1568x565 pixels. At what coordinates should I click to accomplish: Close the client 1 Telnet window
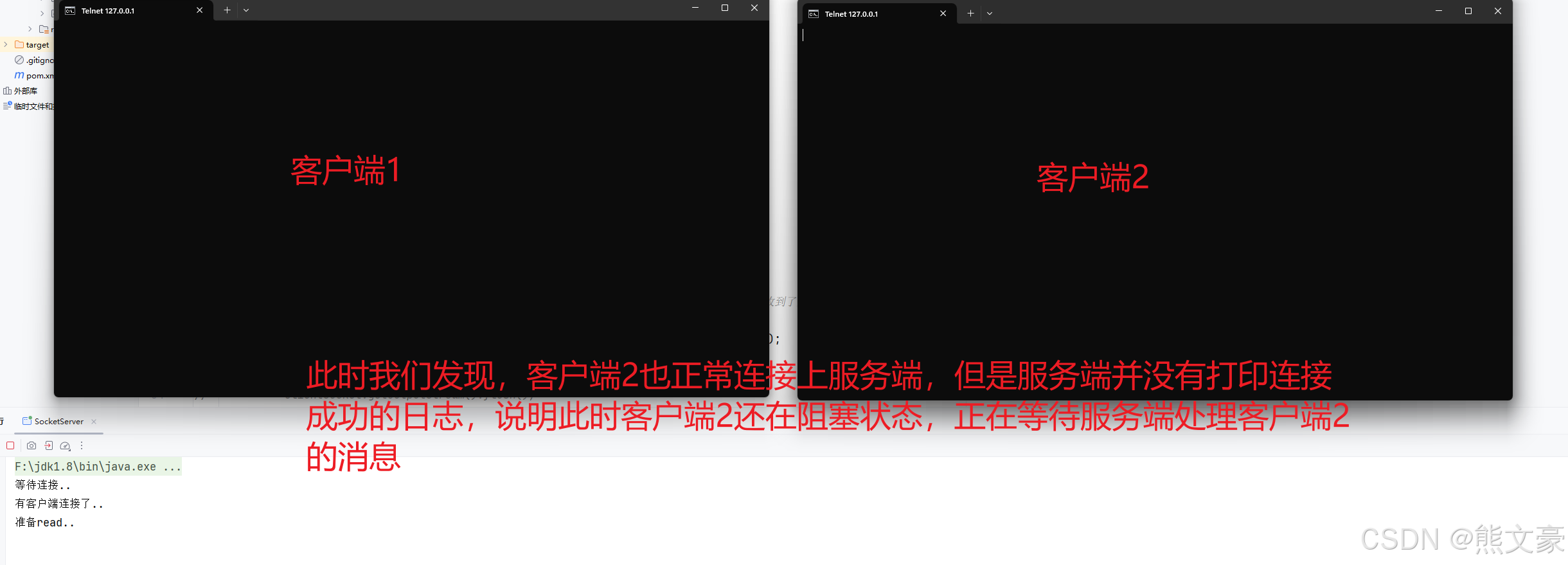[x=754, y=8]
